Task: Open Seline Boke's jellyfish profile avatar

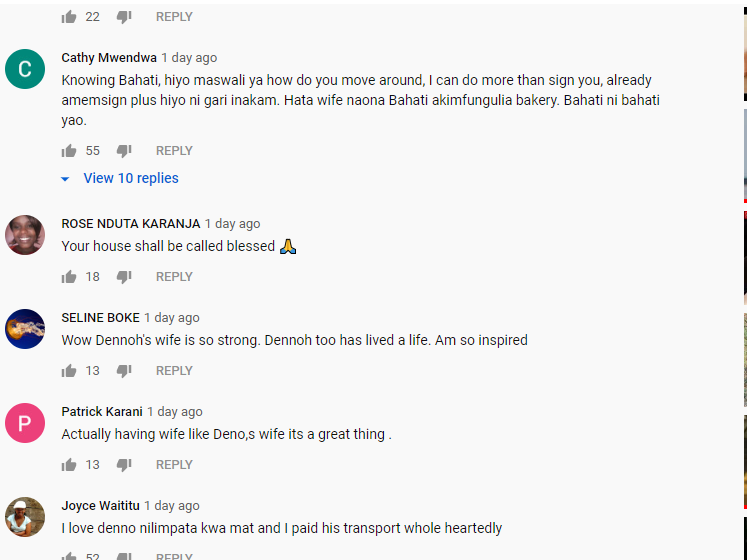Action: tap(25, 329)
